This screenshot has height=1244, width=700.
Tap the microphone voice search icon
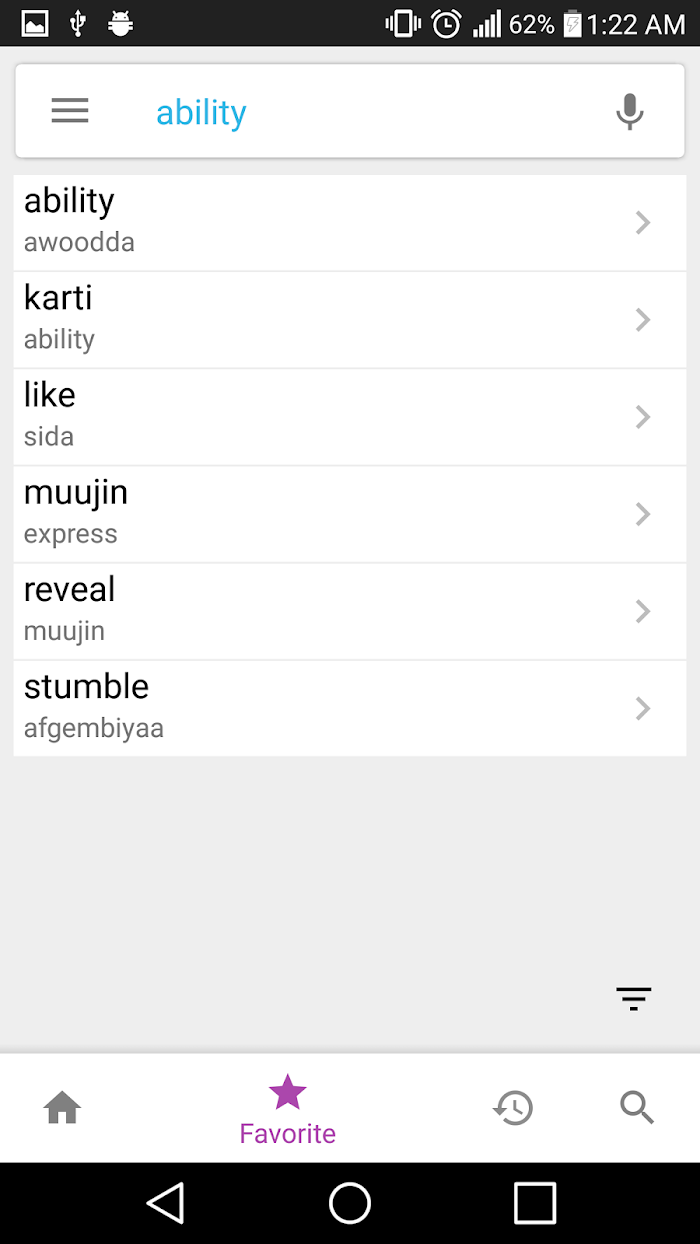630,112
